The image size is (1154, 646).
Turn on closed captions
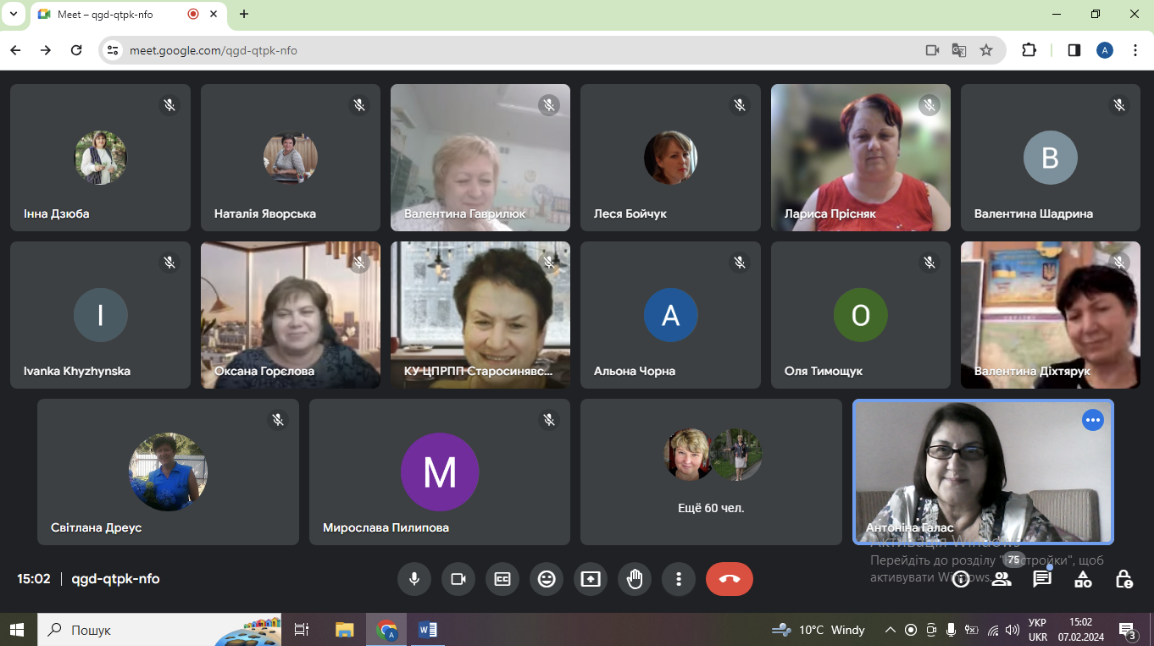tap(502, 579)
